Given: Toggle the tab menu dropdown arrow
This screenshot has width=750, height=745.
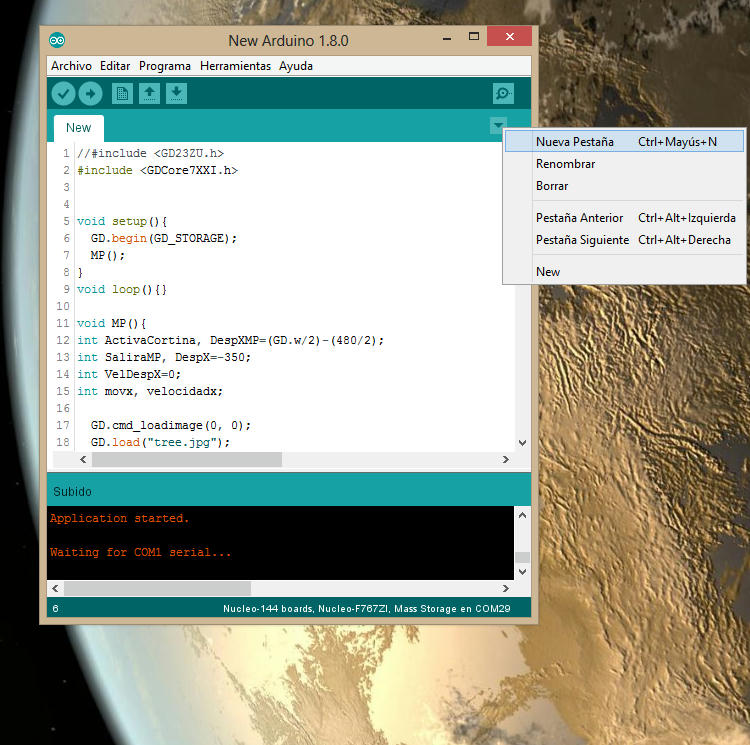Looking at the screenshot, I should coord(498,126).
